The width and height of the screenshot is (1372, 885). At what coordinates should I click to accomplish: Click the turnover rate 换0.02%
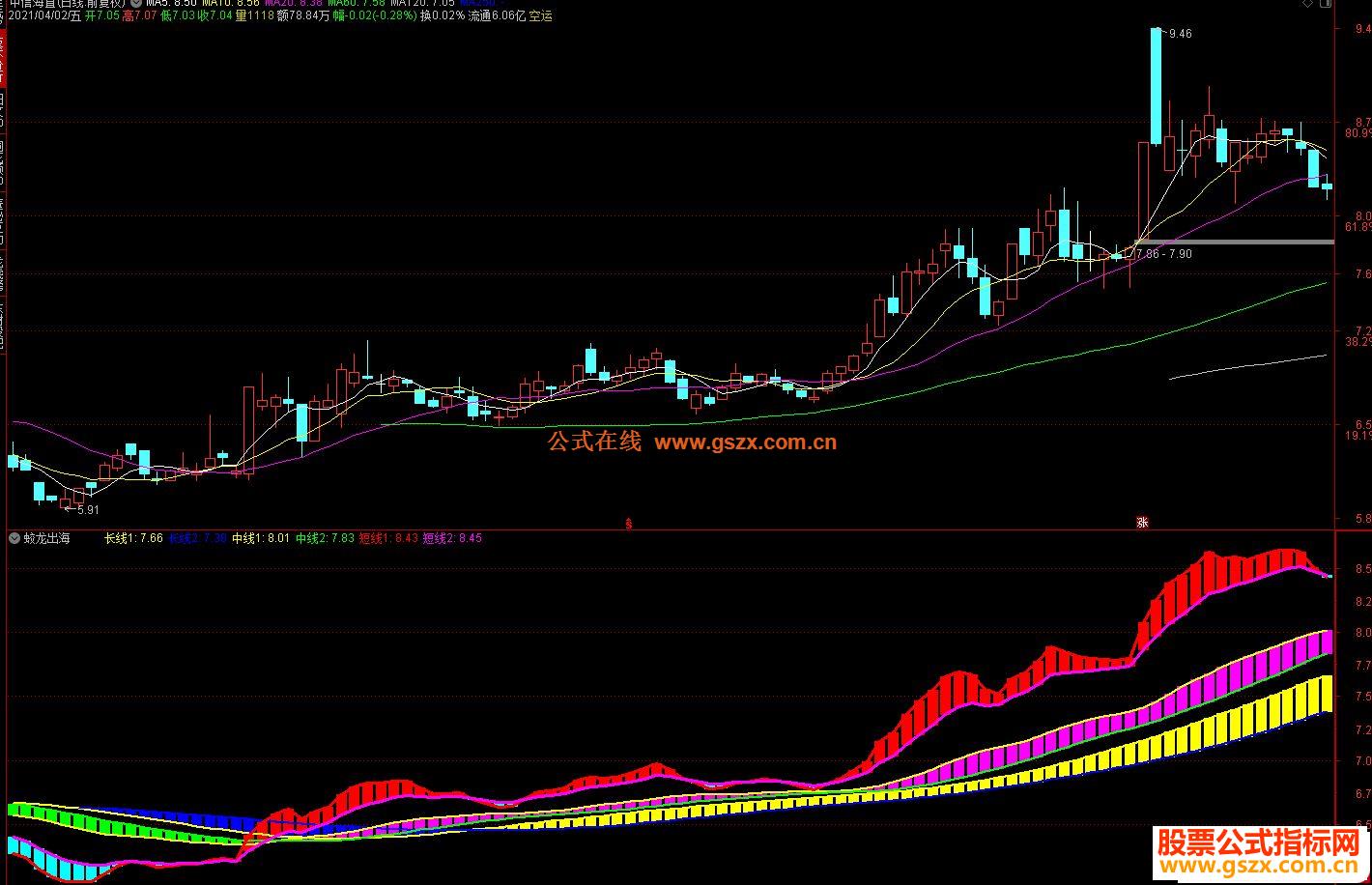tap(442, 16)
